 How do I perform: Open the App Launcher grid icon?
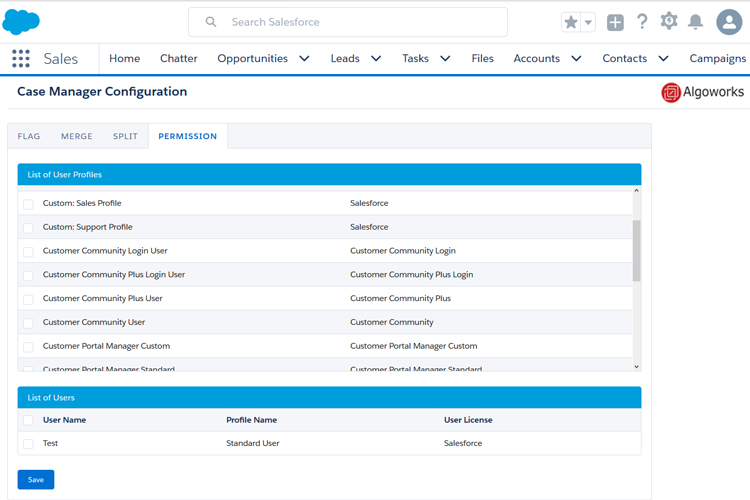click(21, 59)
